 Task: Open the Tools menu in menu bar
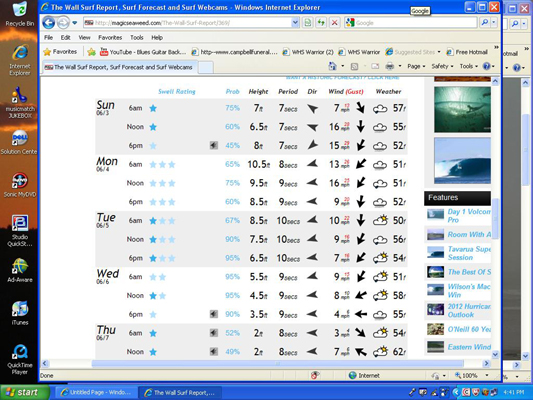click(137, 37)
